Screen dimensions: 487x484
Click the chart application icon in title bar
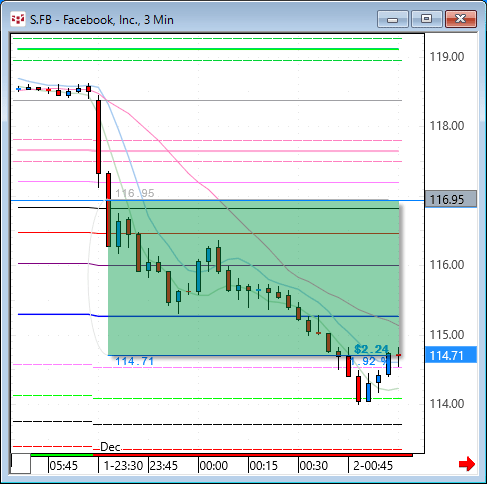(18, 20)
